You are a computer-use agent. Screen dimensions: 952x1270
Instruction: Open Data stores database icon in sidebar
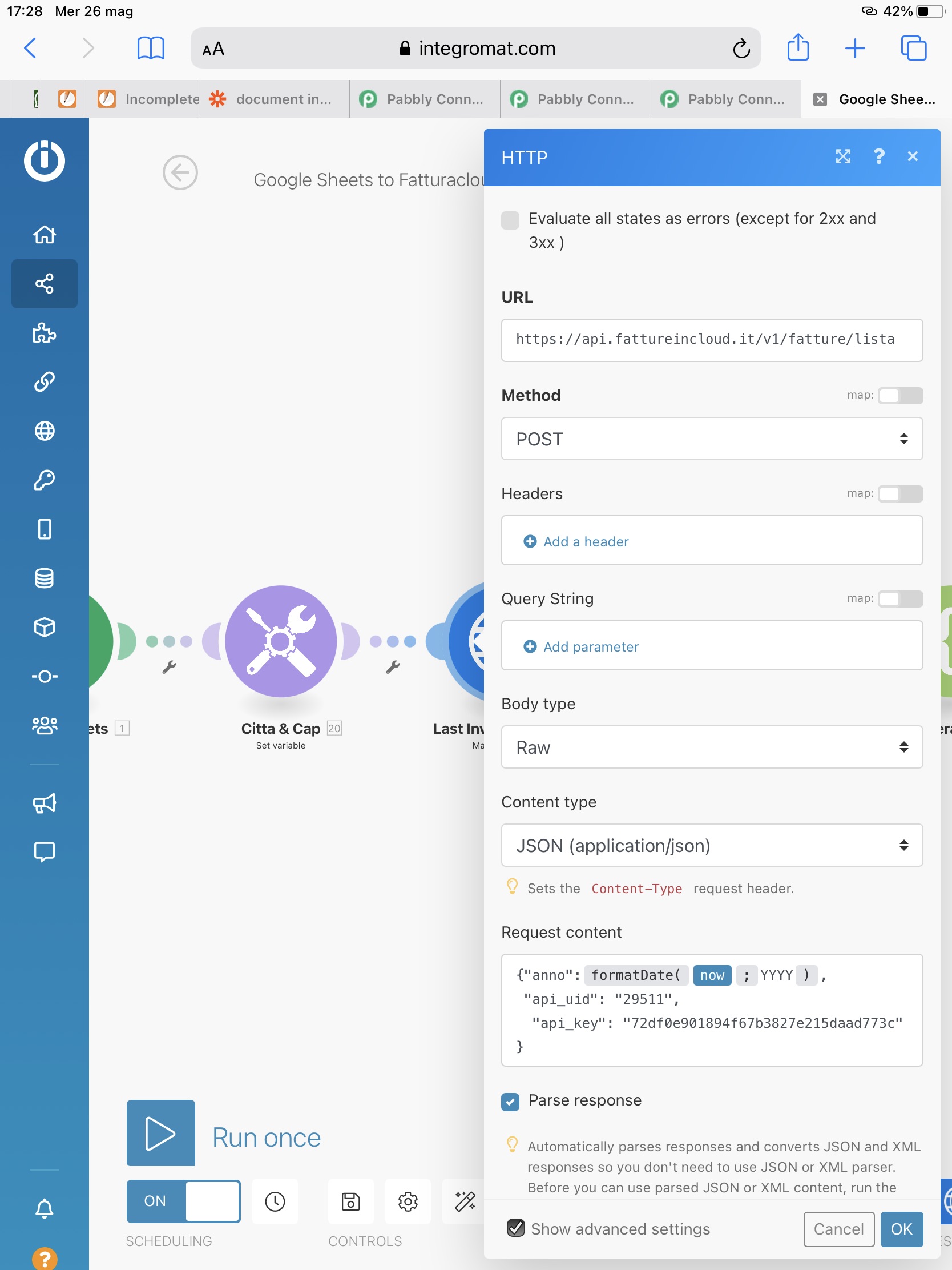point(44,578)
